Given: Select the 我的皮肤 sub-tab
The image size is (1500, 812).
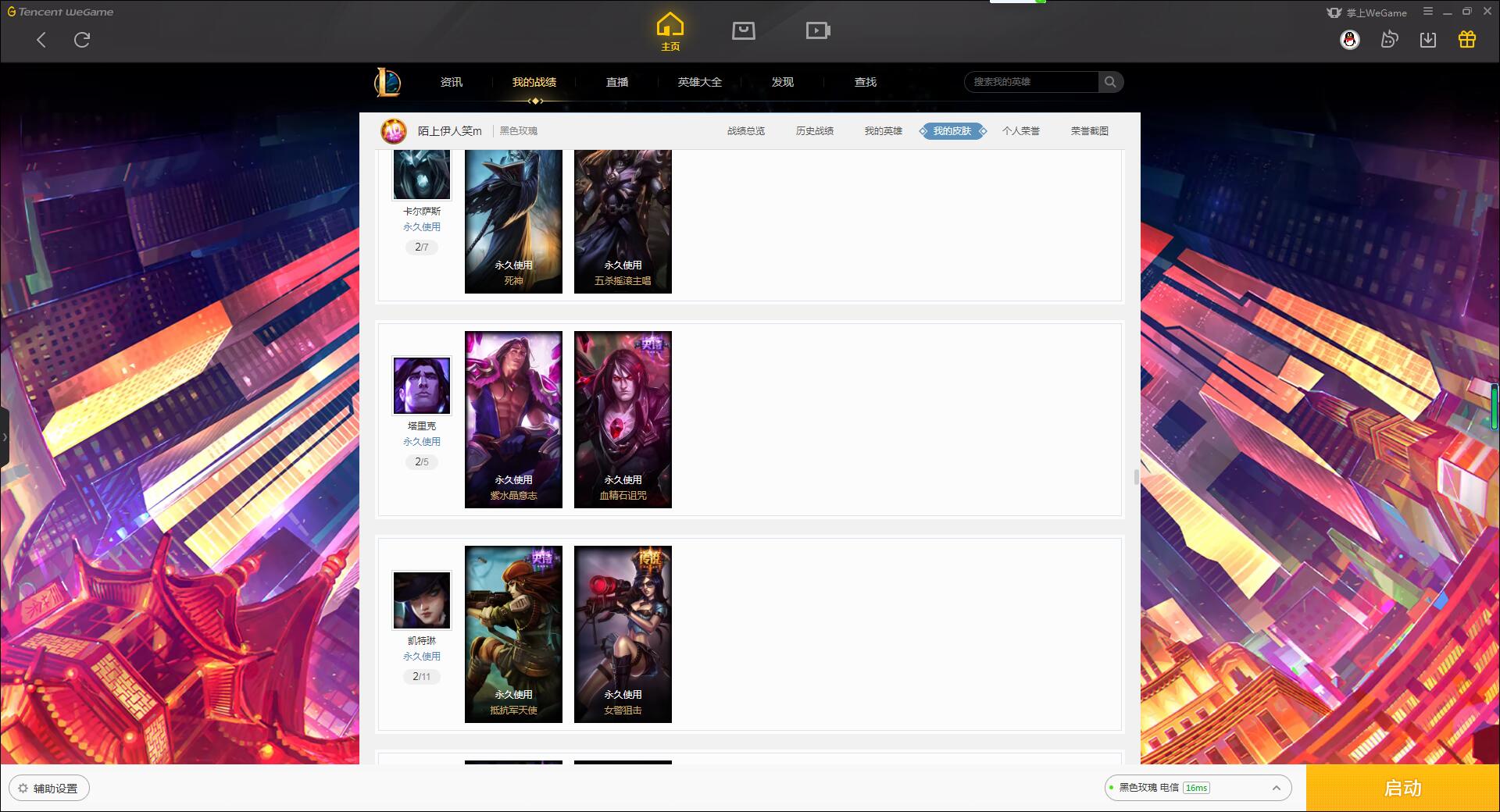Looking at the screenshot, I should pyautogui.click(x=952, y=131).
